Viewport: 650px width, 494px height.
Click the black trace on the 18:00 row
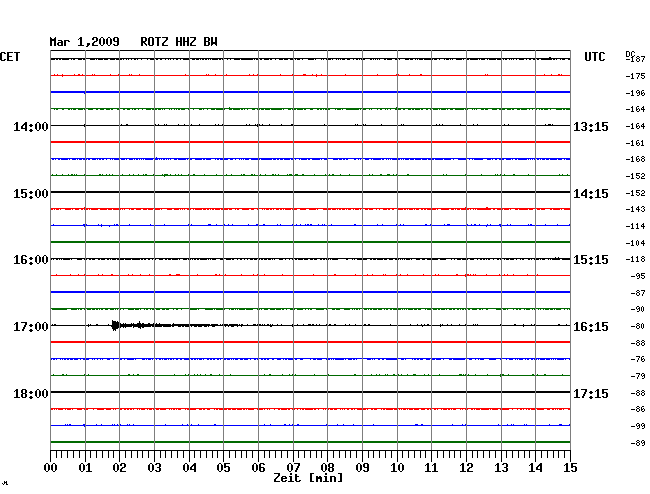coord(310,392)
